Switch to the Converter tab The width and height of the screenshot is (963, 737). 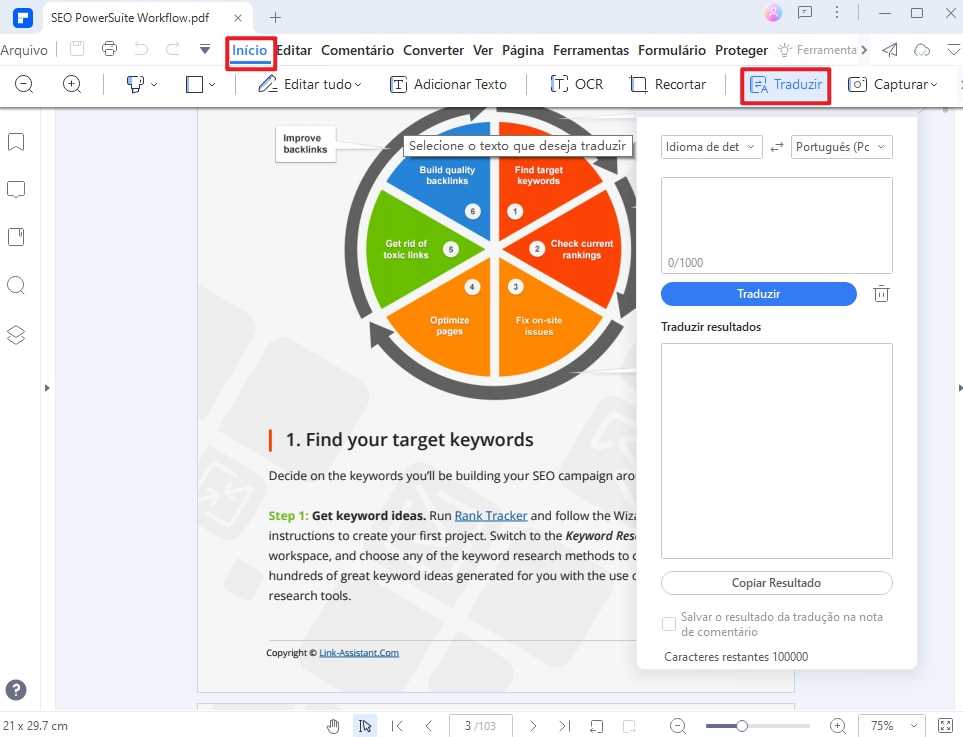point(433,50)
